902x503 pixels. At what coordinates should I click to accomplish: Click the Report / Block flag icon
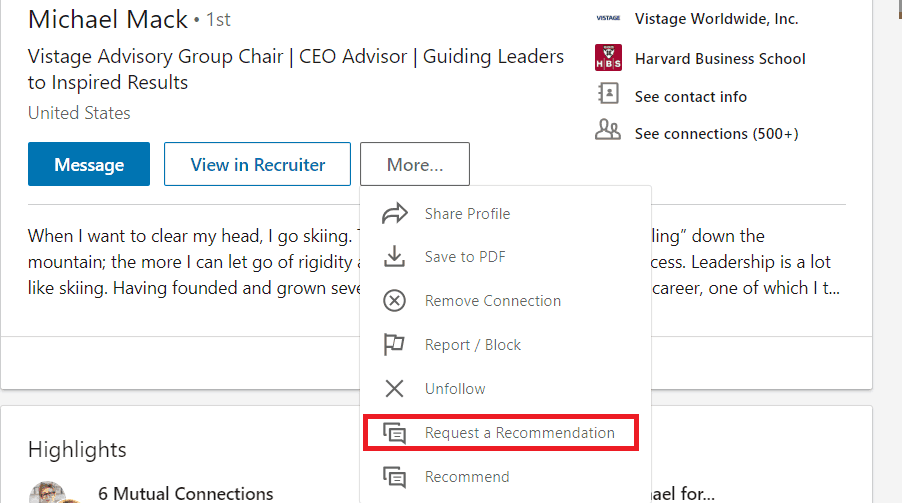[395, 345]
